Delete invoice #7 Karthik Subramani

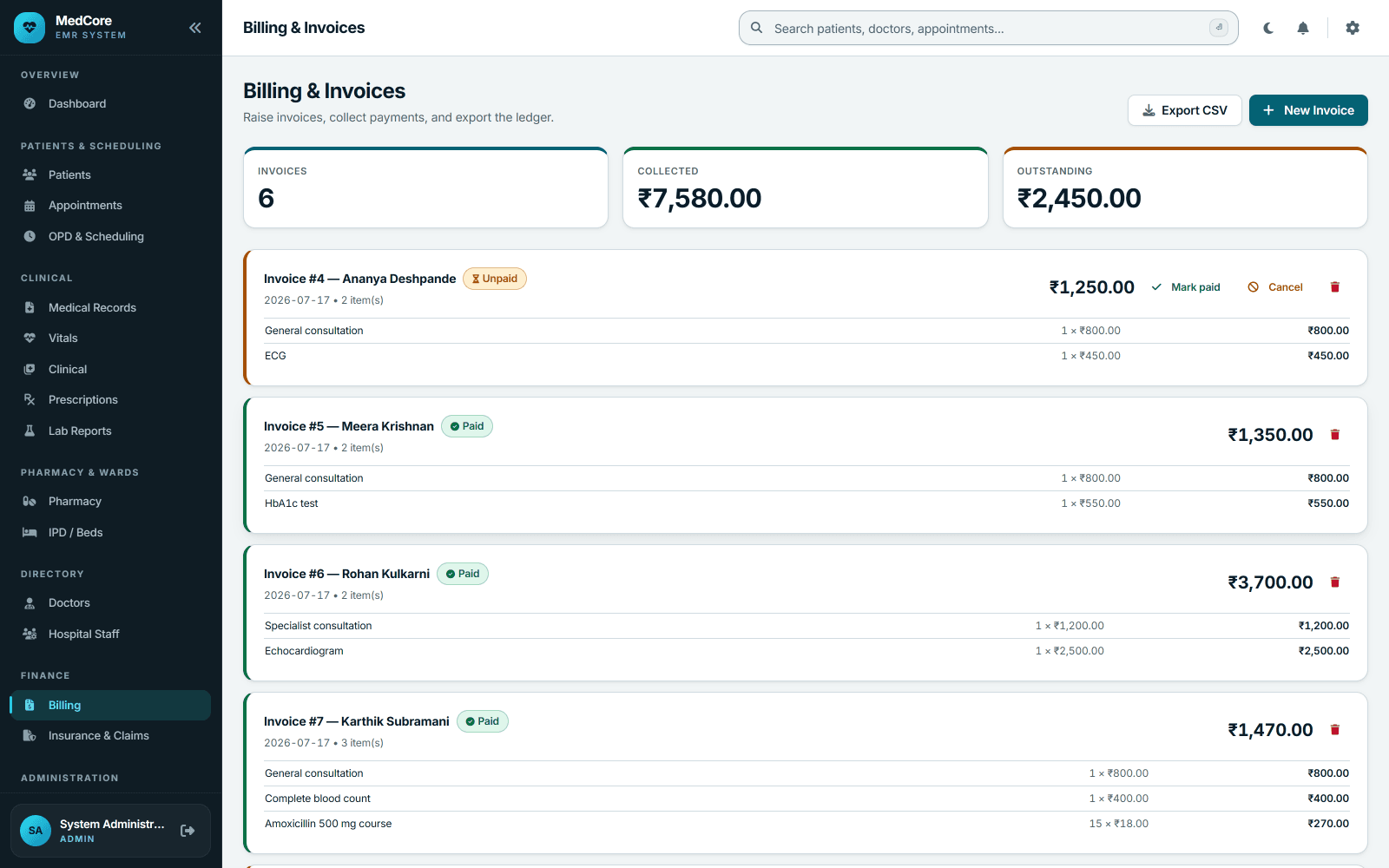coord(1335,730)
